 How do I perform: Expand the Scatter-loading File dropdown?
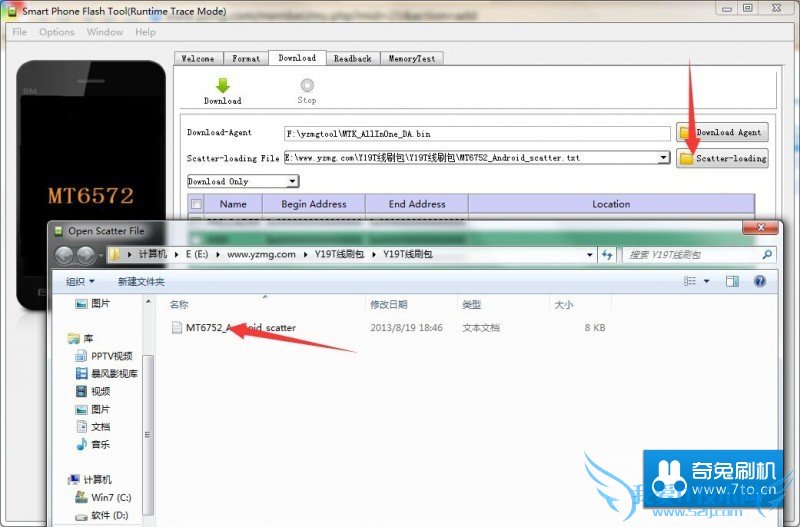pos(663,157)
